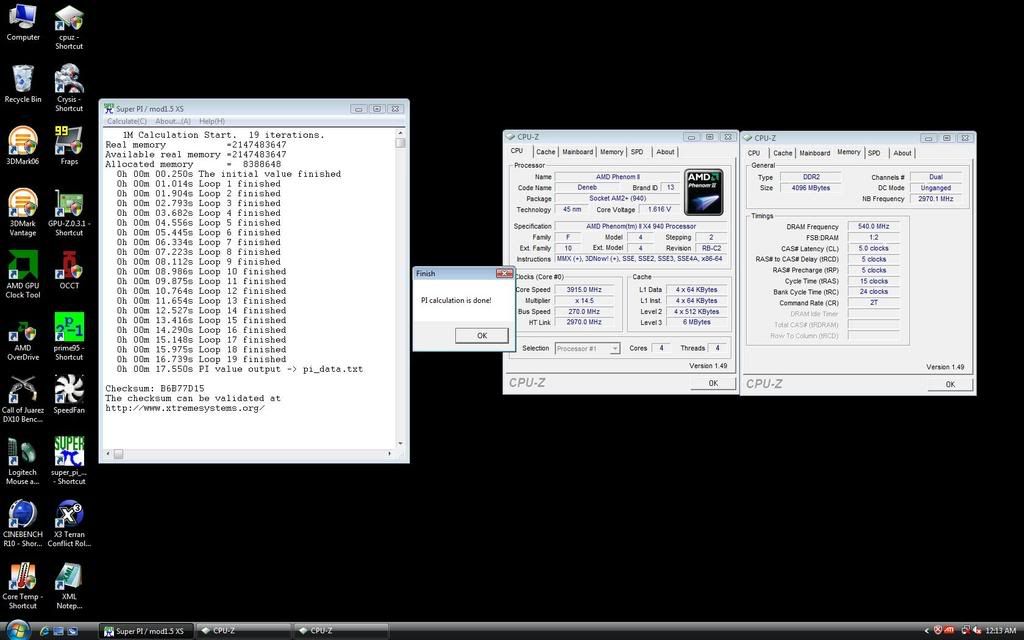1024x640 pixels.
Task: Click the Super PI horizontal scrollbar right arrow
Action: [x=390, y=453]
